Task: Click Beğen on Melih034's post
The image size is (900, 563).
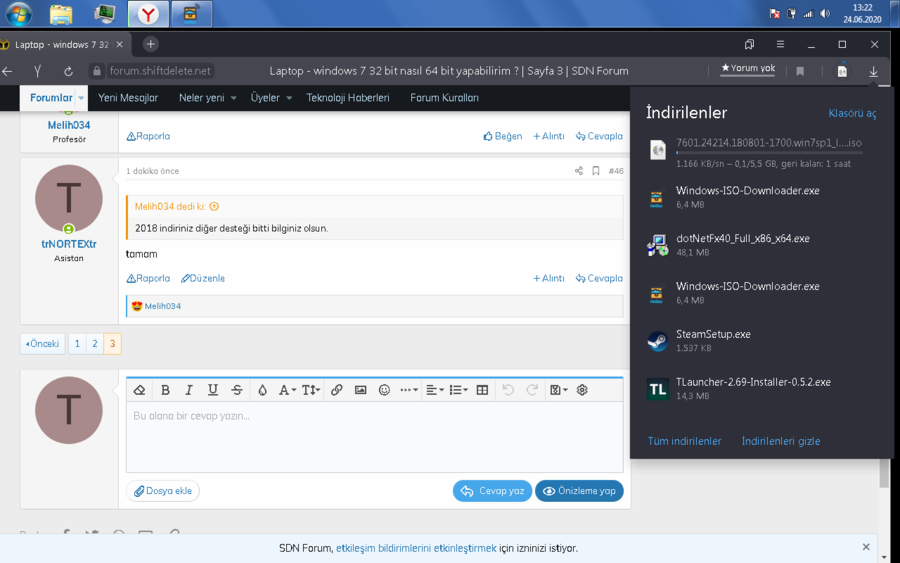Action: click(503, 136)
